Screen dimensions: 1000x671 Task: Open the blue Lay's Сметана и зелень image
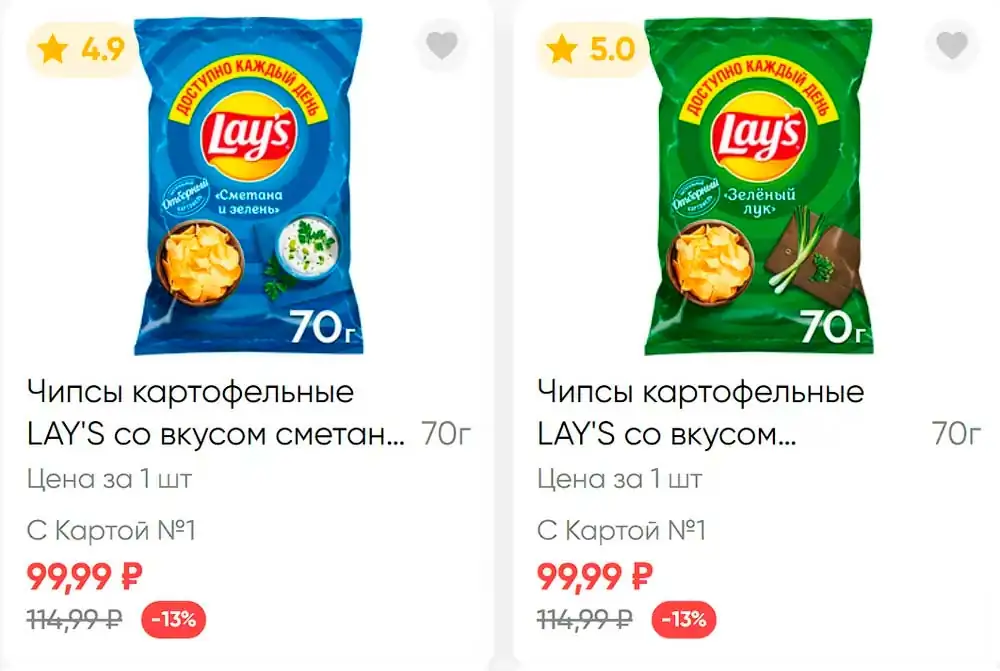click(249, 186)
